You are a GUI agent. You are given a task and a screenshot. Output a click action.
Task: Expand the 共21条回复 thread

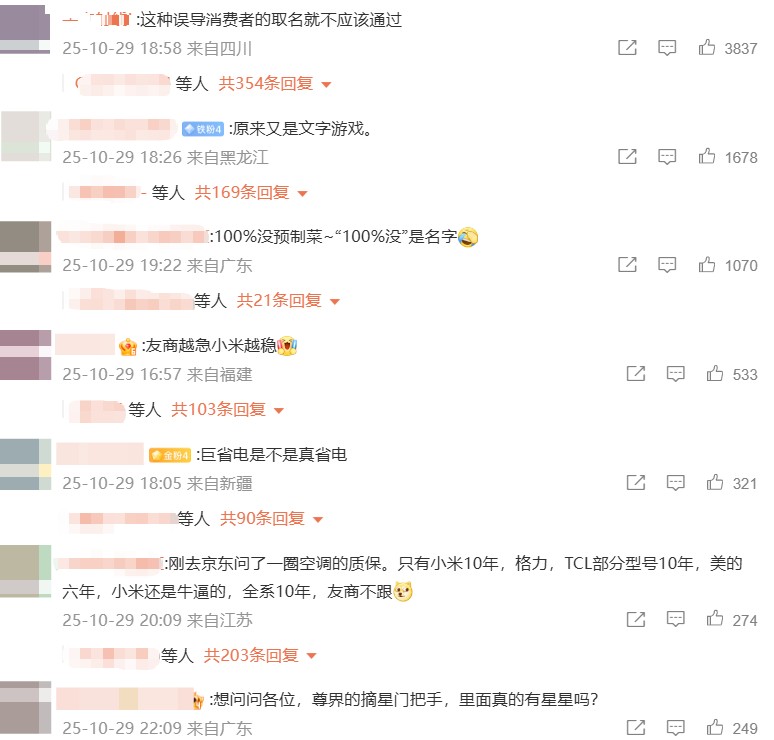[x=288, y=300]
